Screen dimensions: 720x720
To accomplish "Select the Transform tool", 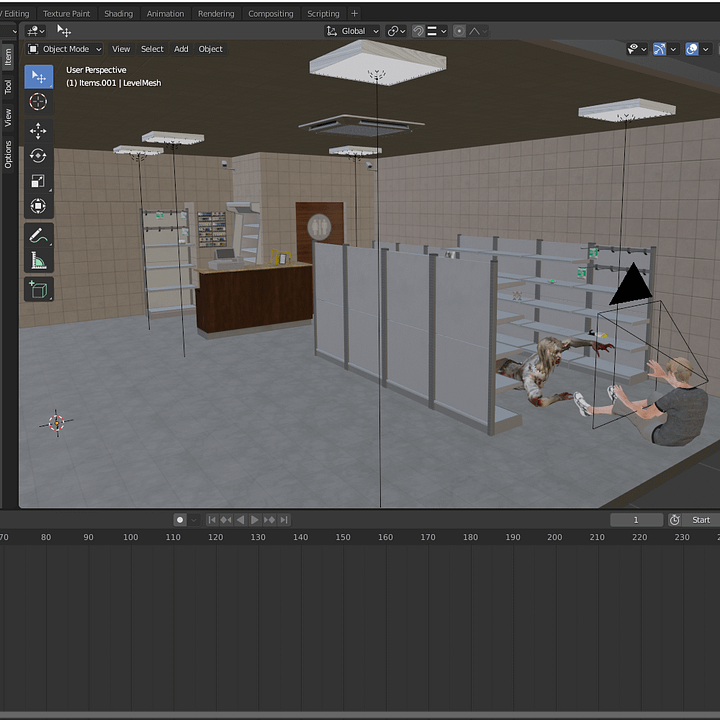I will click(39, 206).
